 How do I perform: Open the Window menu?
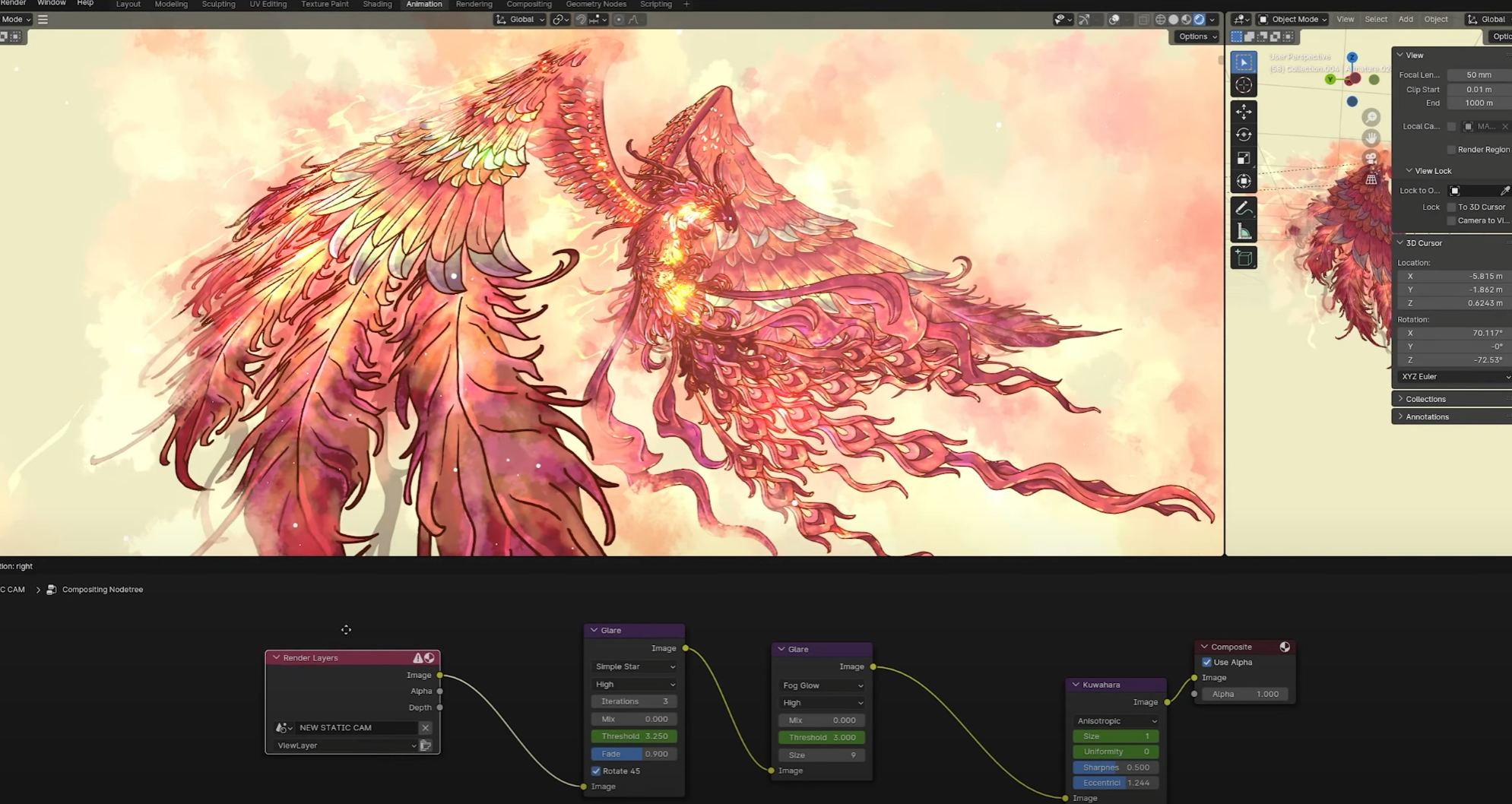(52, 4)
